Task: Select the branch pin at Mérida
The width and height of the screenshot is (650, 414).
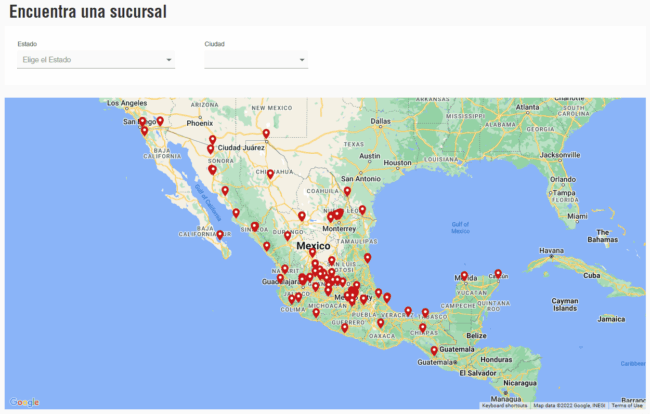Action: [464, 276]
